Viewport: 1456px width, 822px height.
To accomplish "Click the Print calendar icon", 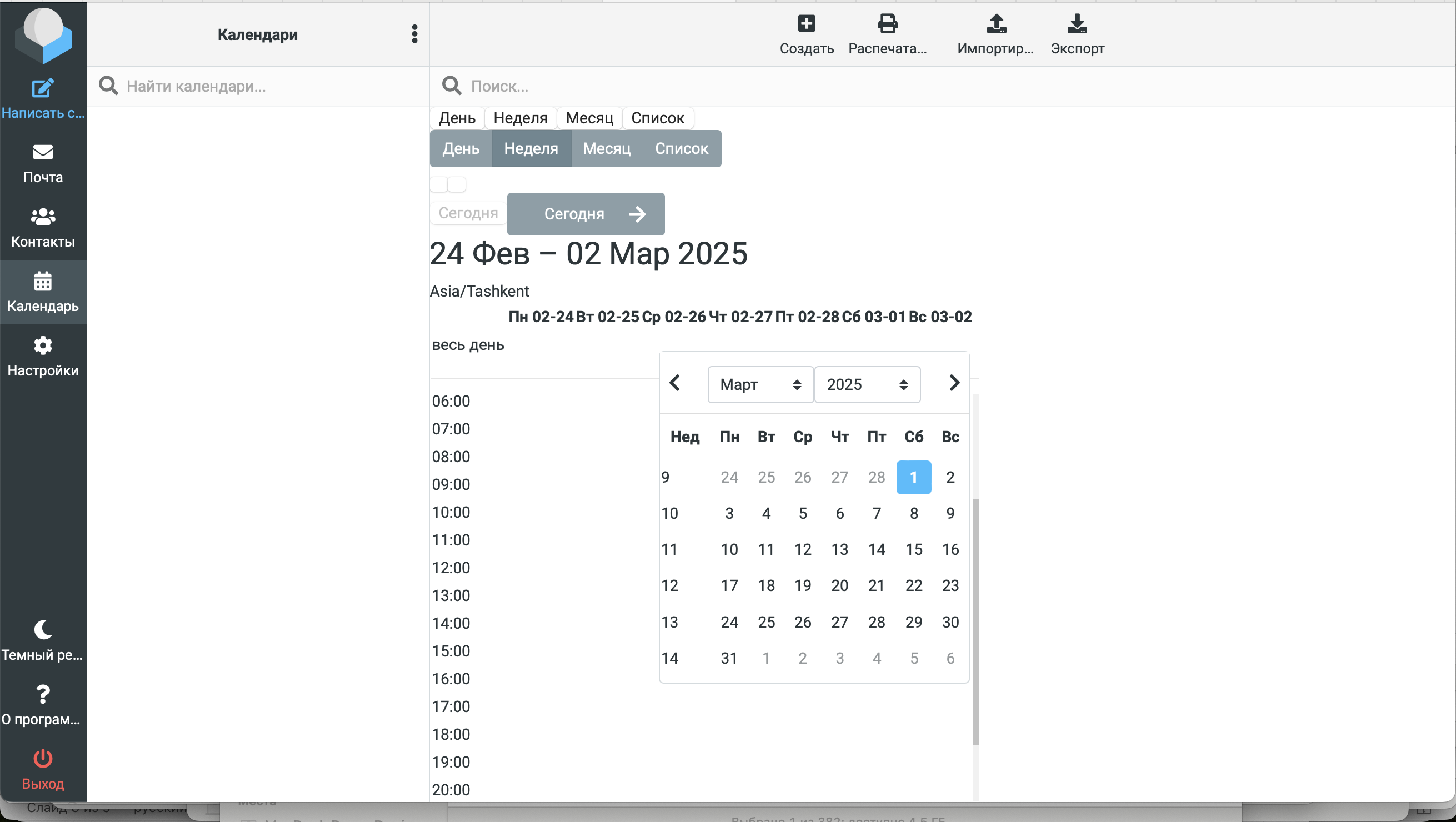I will [x=887, y=24].
